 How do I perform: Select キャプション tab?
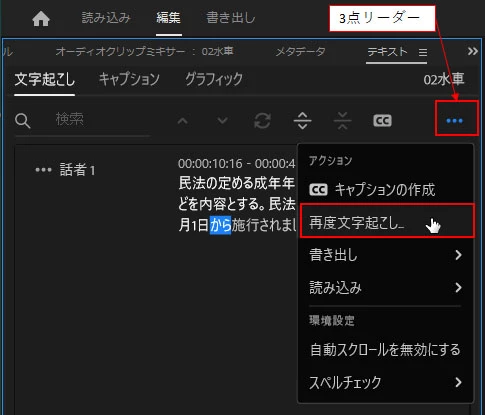point(129,79)
